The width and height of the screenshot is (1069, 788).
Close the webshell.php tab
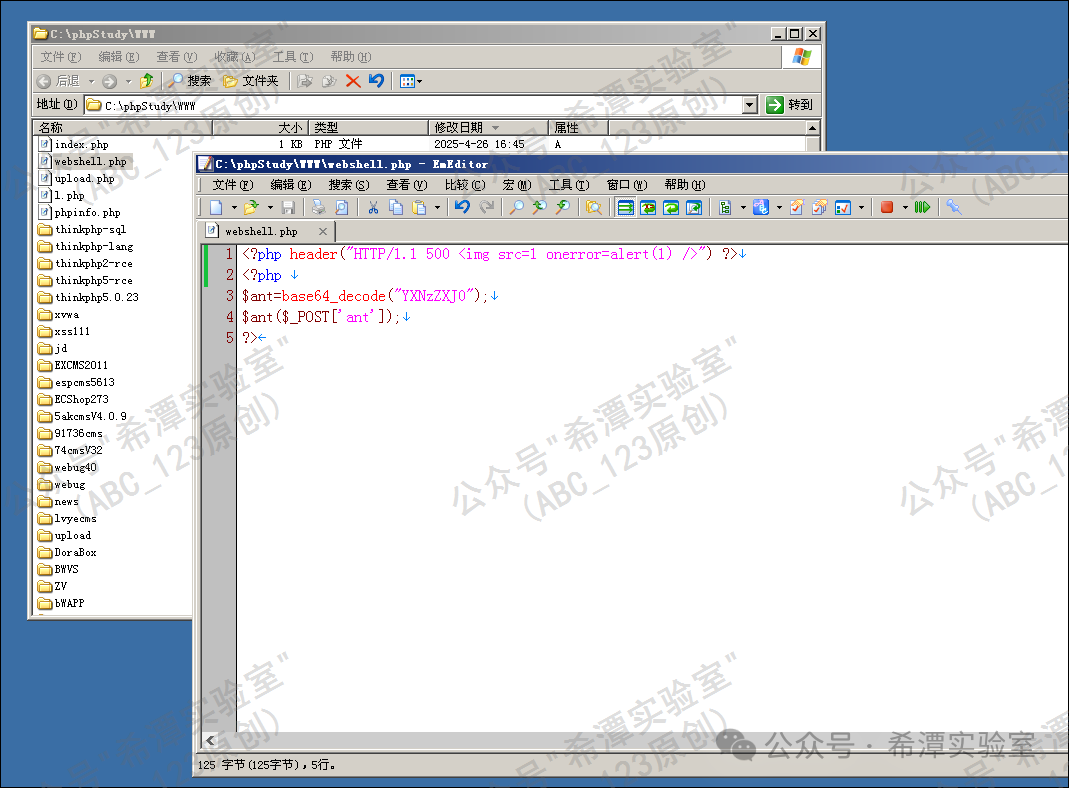coord(323,231)
